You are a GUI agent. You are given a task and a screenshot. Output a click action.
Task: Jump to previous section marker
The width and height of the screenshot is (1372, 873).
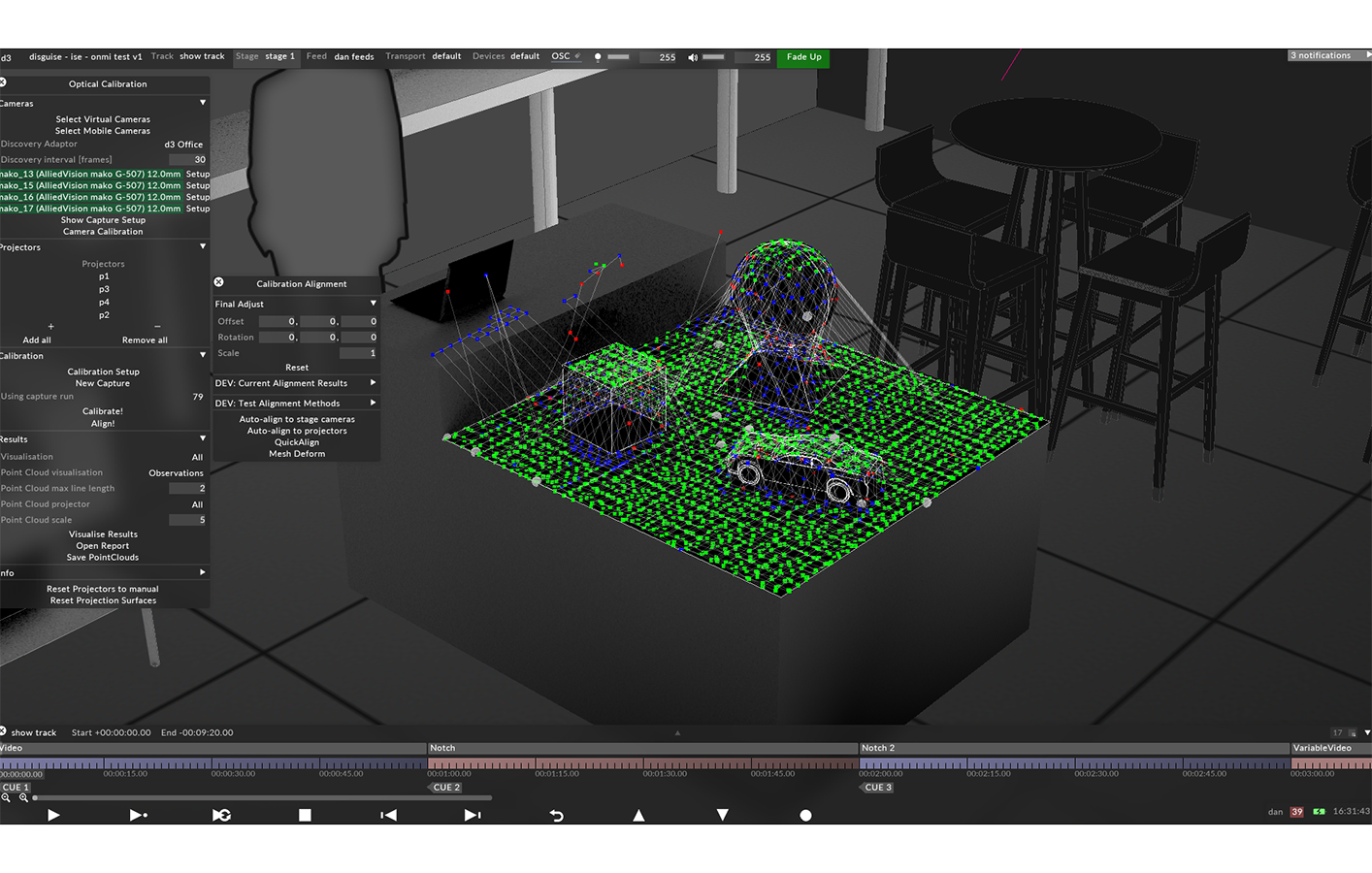click(x=388, y=815)
